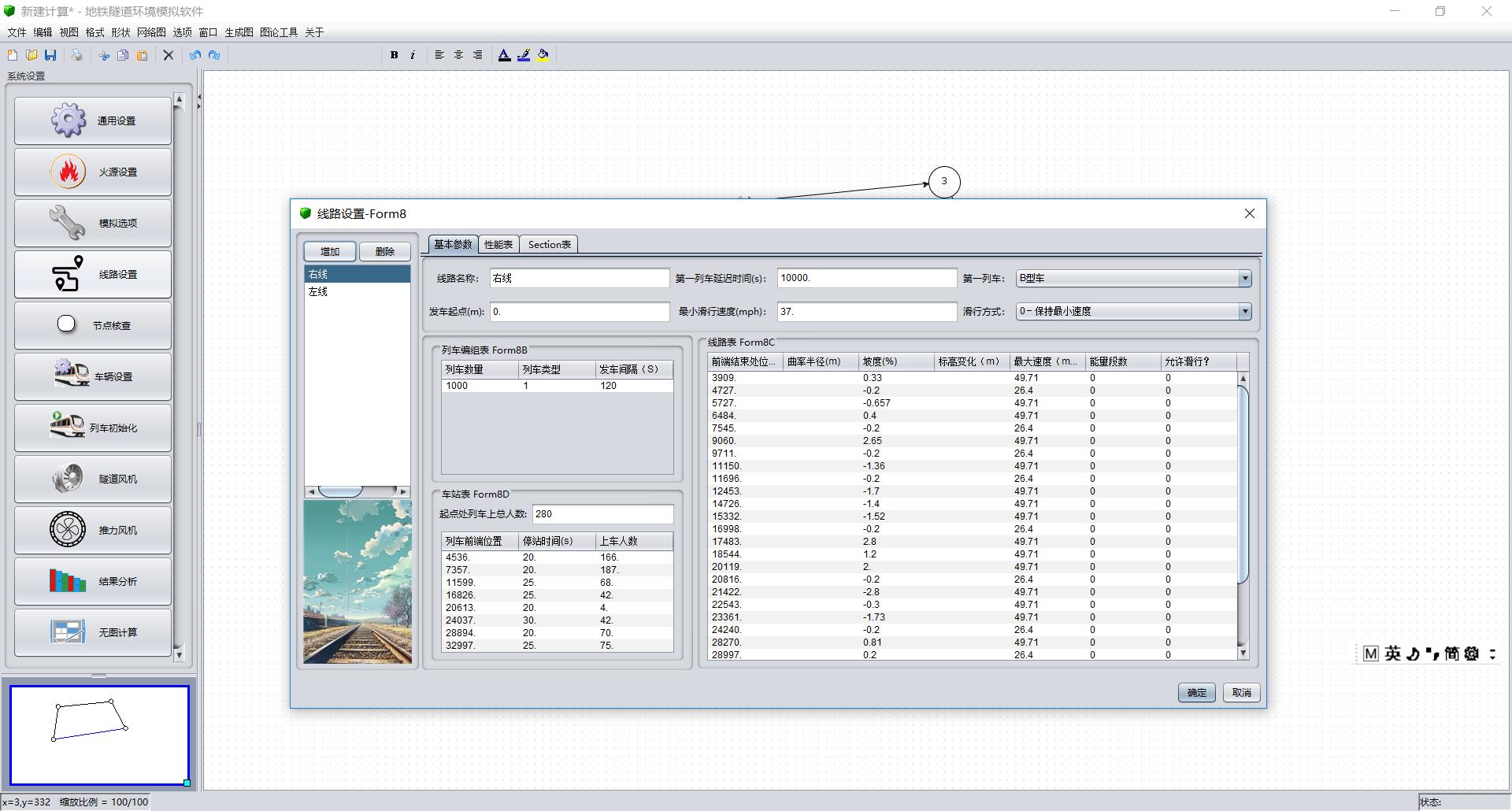The height and width of the screenshot is (811, 1512).
Task: Click the 起点处列车上总人数 field
Action: 603,513
